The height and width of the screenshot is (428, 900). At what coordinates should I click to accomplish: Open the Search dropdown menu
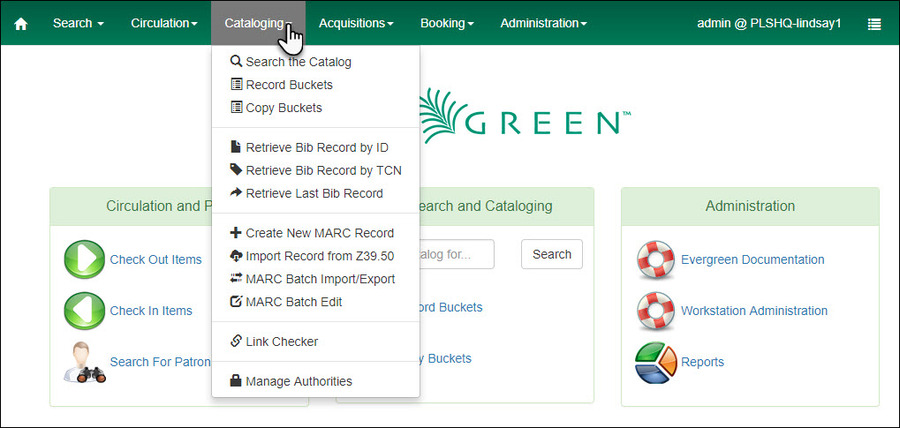pos(79,24)
